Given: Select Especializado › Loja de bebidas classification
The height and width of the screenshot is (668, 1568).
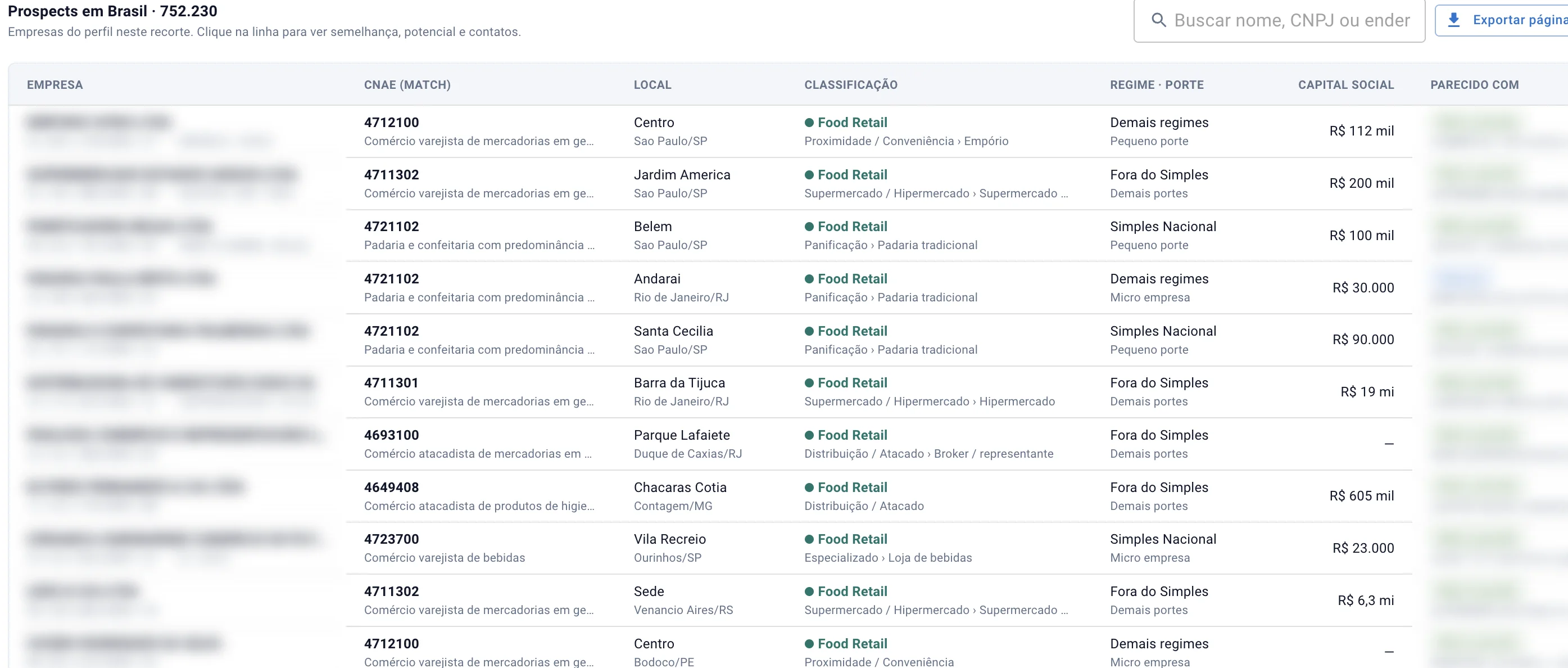Looking at the screenshot, I should (888, 558).
